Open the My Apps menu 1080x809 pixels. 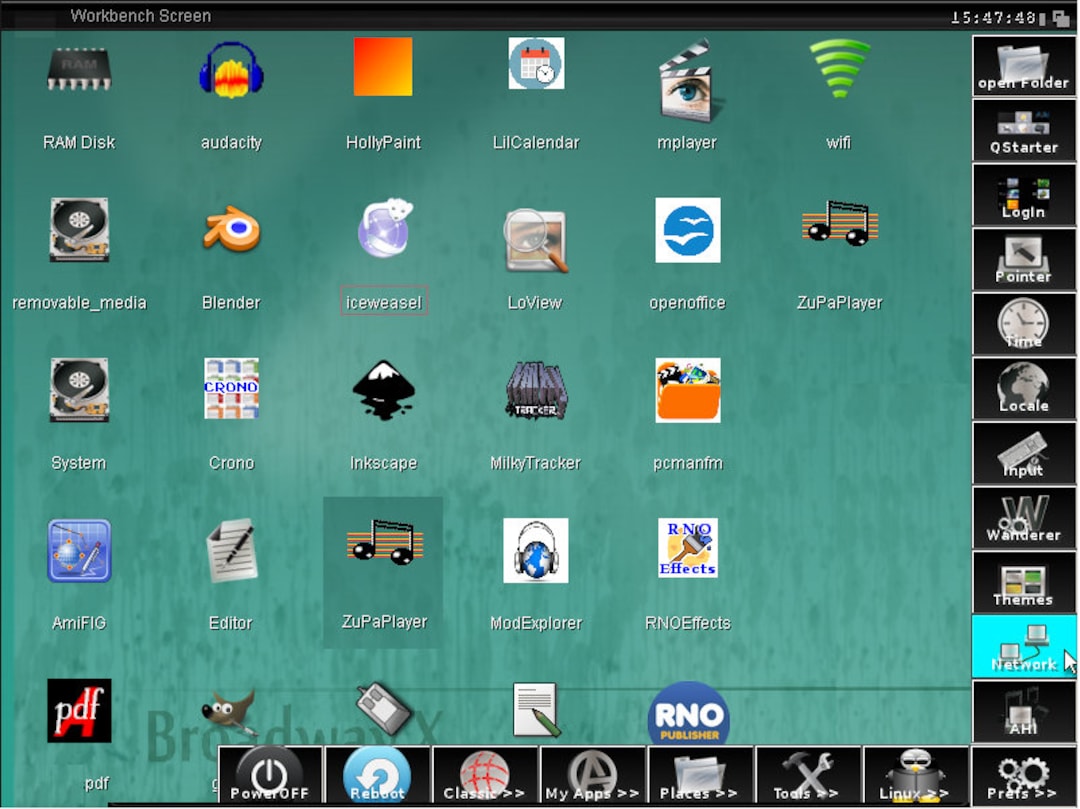click(x=593, y=775)
